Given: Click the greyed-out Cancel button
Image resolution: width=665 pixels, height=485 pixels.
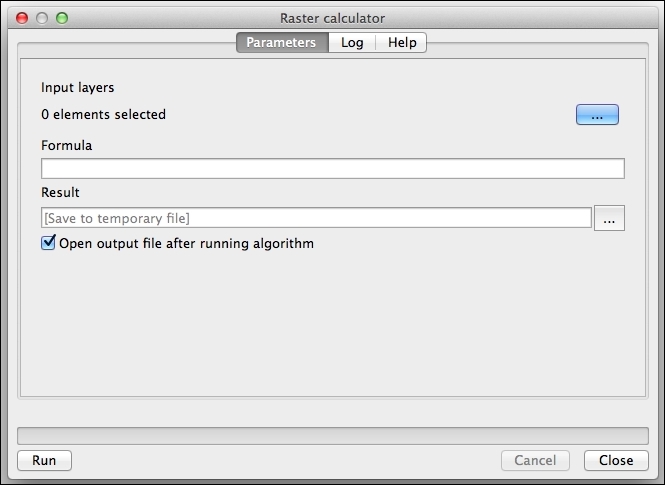Looking at the screenshot, I should tap(535, 460).
